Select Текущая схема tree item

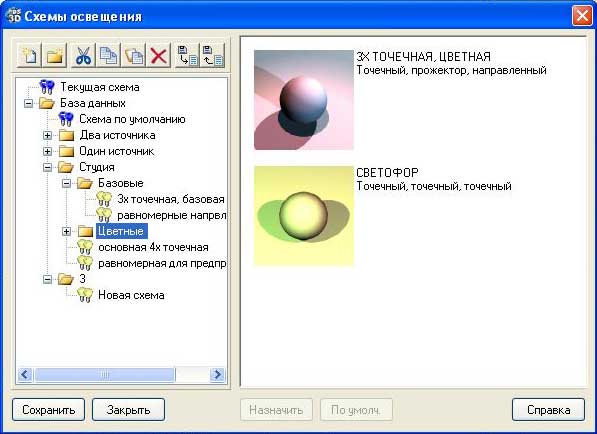100,87
